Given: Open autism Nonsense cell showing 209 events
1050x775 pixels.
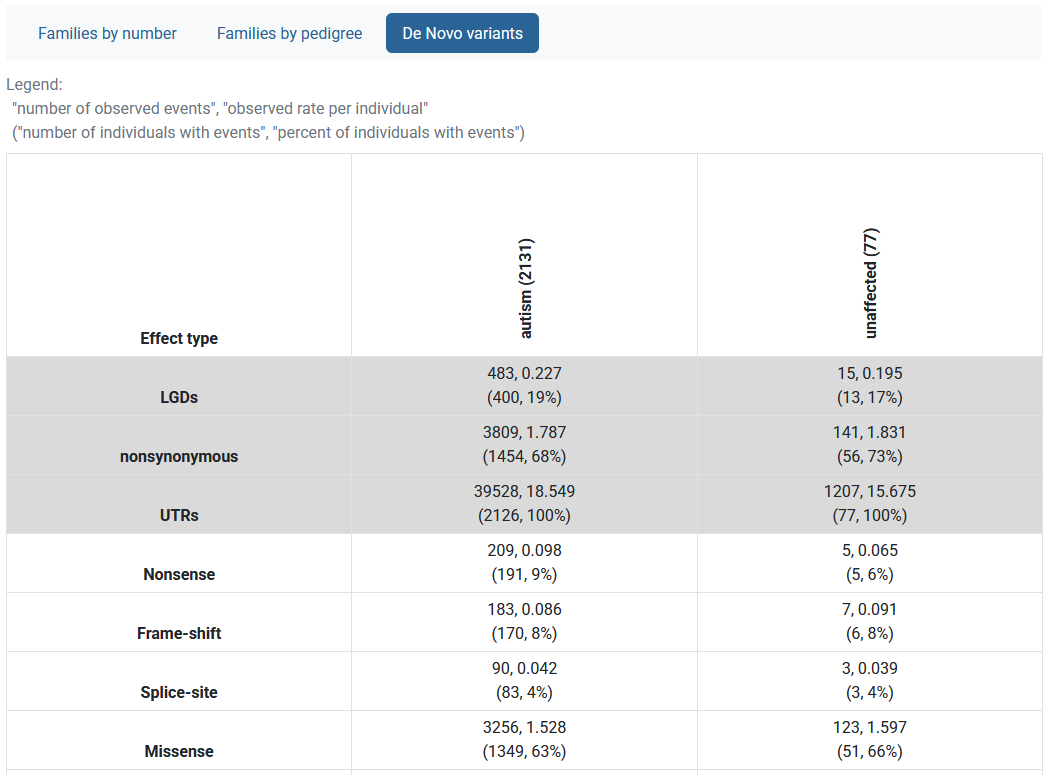Looking at the screenshot, I should pos(524,562).
